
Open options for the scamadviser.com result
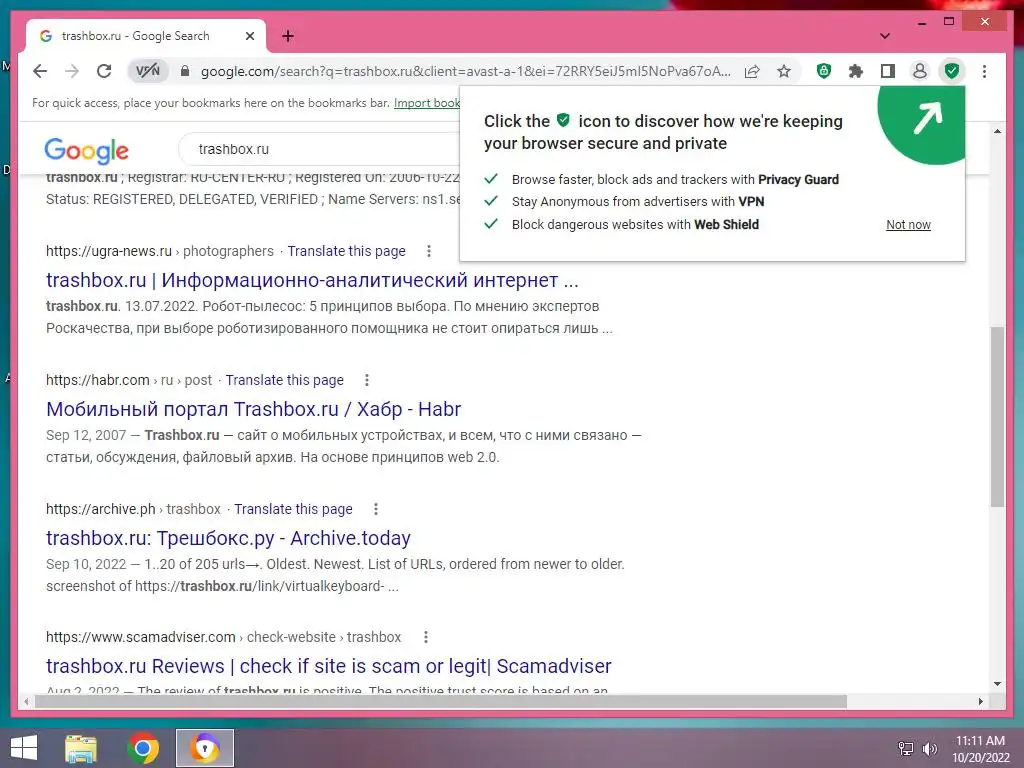426,637
